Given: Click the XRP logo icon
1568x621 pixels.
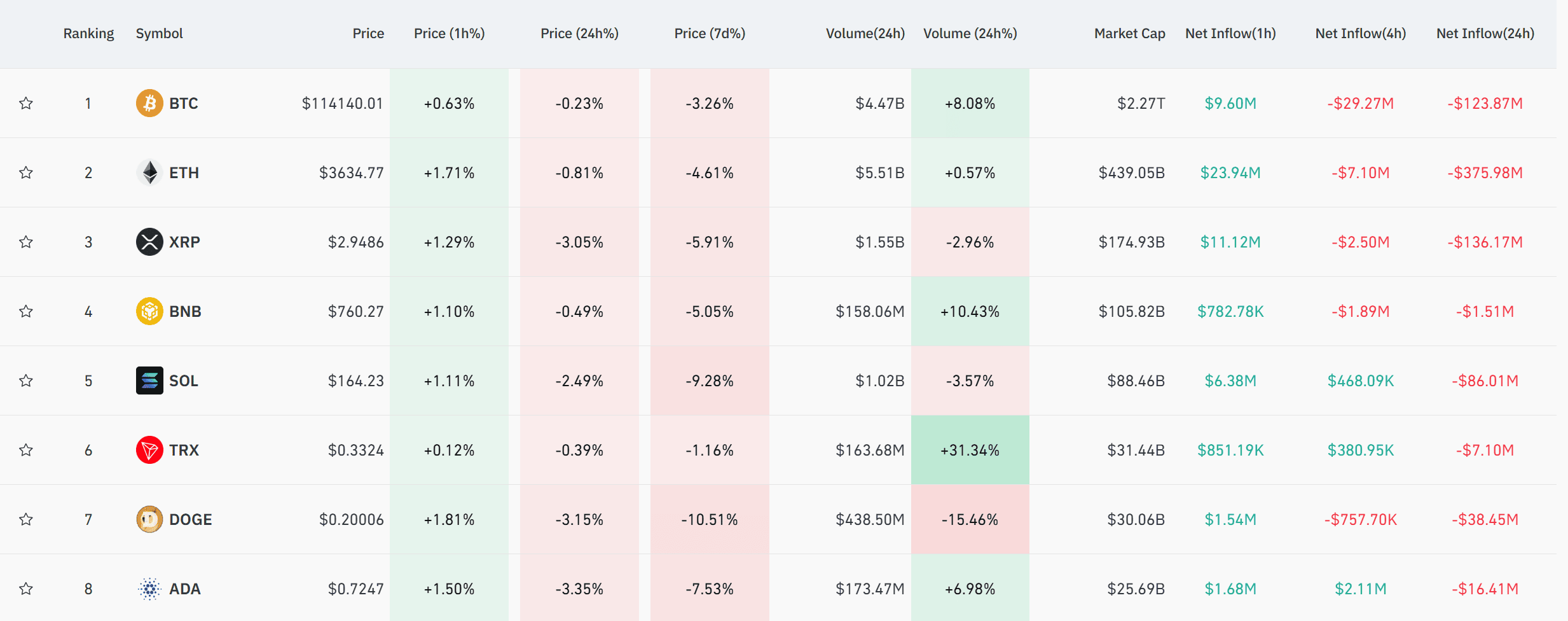Looking at the screenshot, I should tap(149, 242).
